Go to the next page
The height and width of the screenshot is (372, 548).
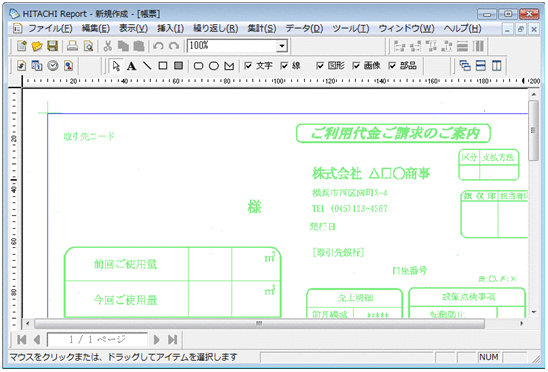157,339
